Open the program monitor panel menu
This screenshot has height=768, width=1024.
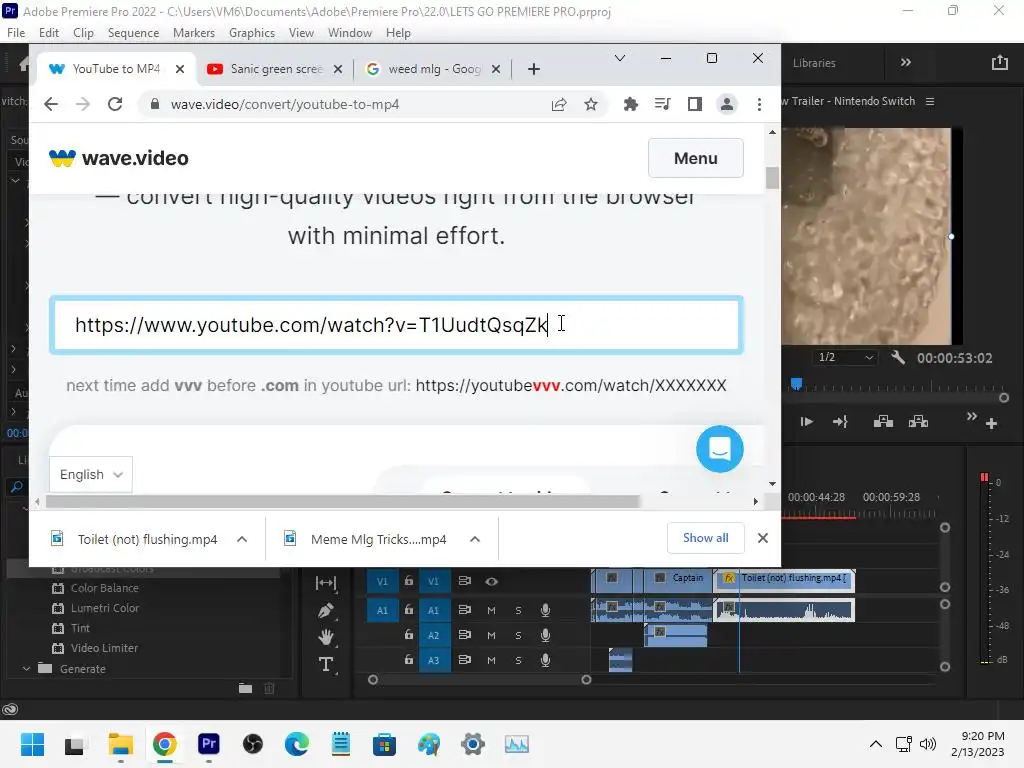[930, 101]
